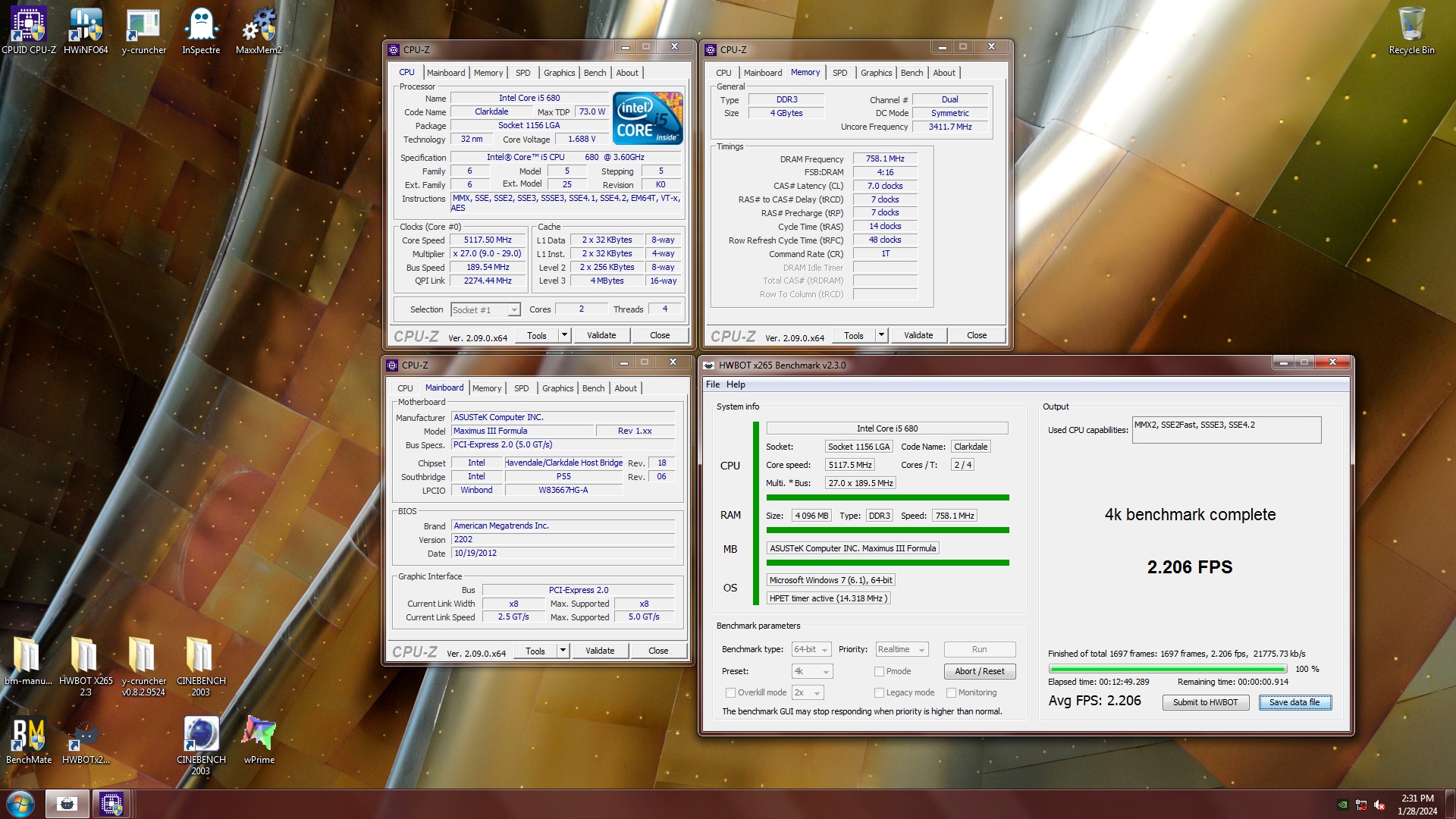Image resolution: width=1456 pixels, height=819 pixels.
Task: Click the Intel Core i5 logo badge
Action: tap(648, 118)
